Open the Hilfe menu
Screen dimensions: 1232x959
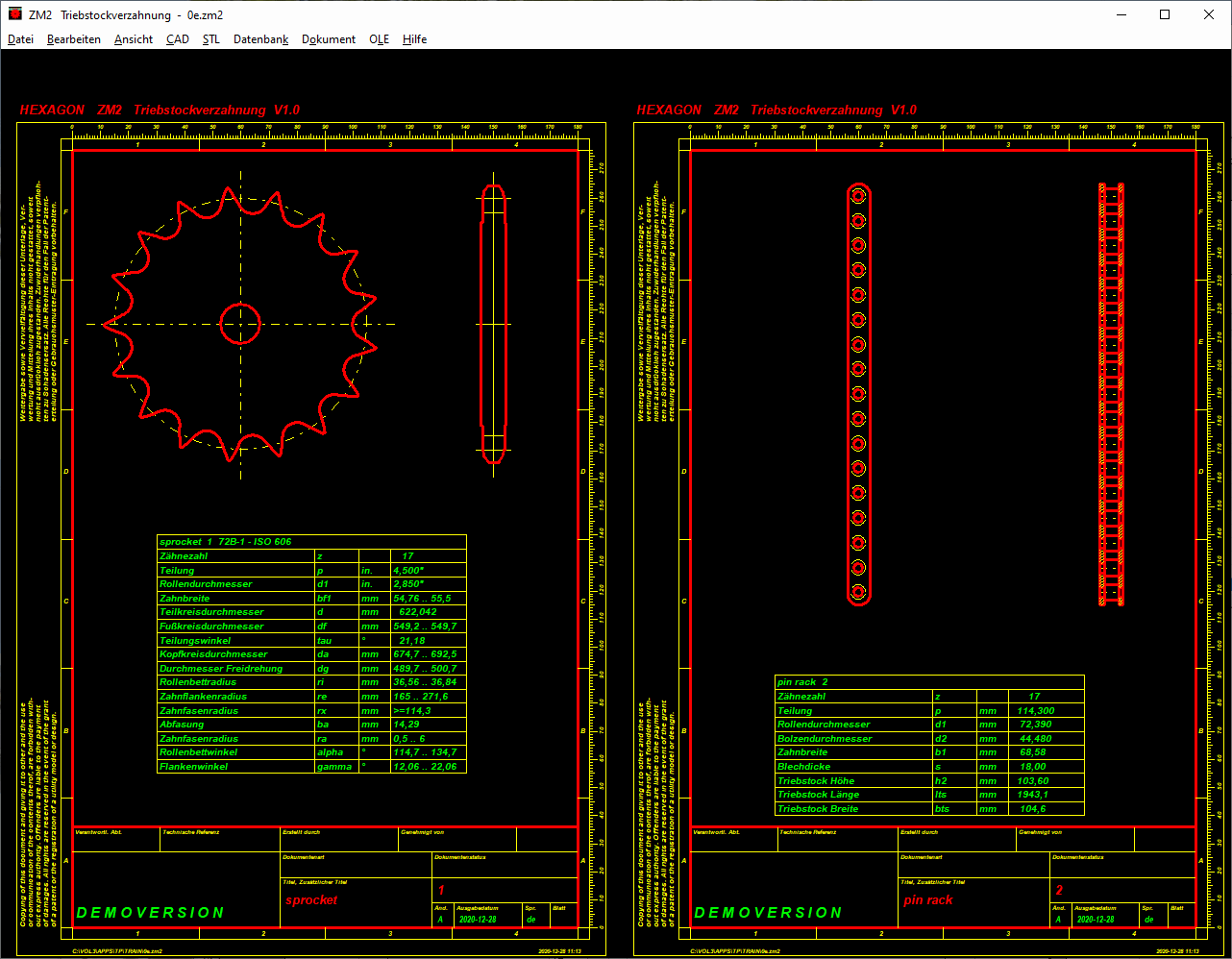point(415,39)
